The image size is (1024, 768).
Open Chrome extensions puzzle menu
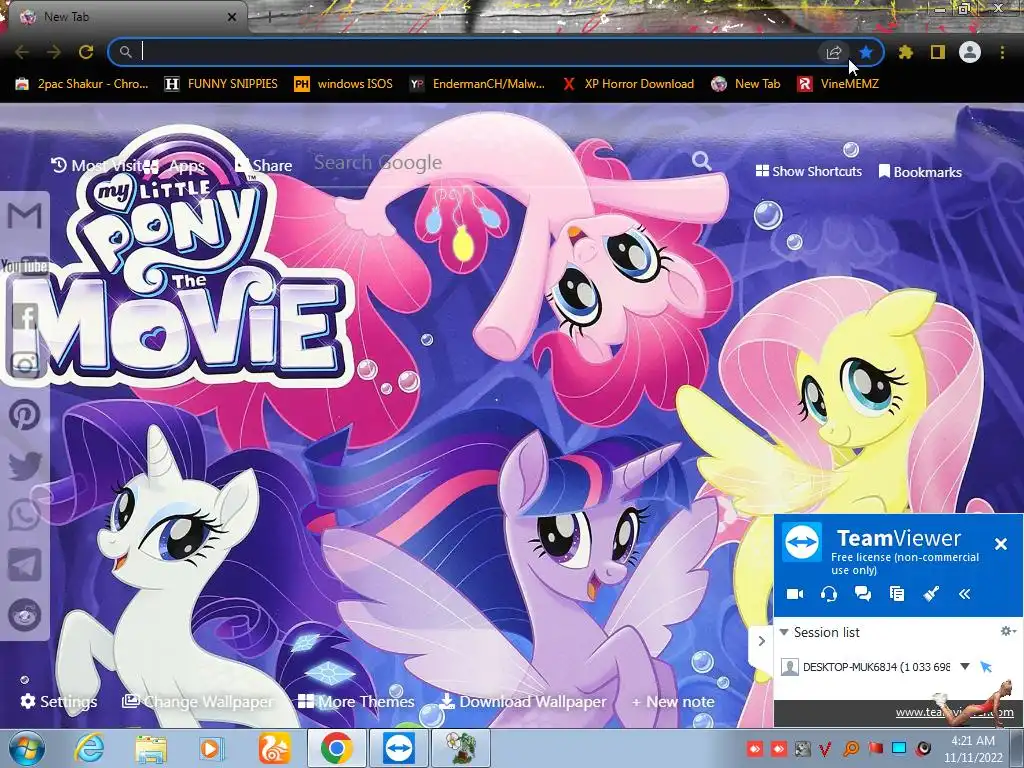905,52
